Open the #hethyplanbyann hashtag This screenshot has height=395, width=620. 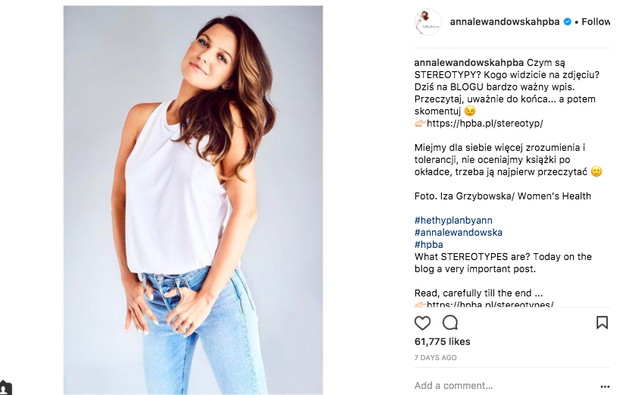(454, 220)
